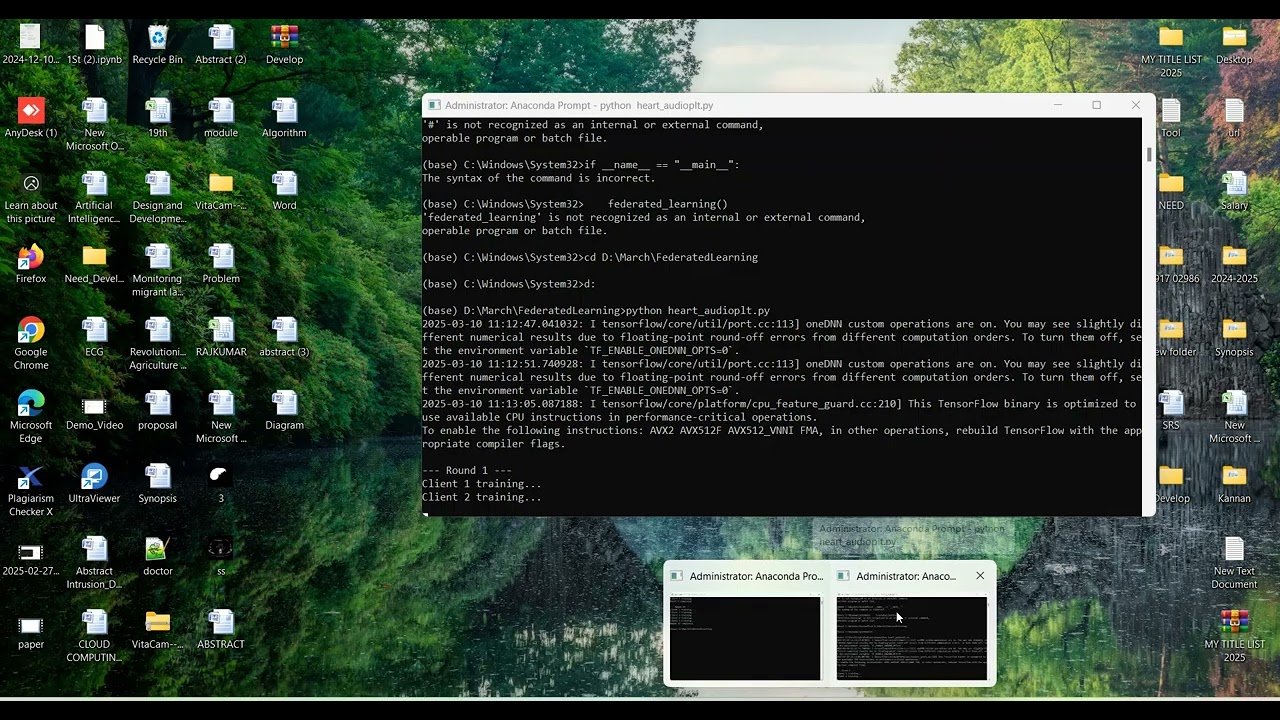Viewport: 1280px width, 720px height.
Task: Select the 1St (2).ipynb file
Action: tap(94, 45)
